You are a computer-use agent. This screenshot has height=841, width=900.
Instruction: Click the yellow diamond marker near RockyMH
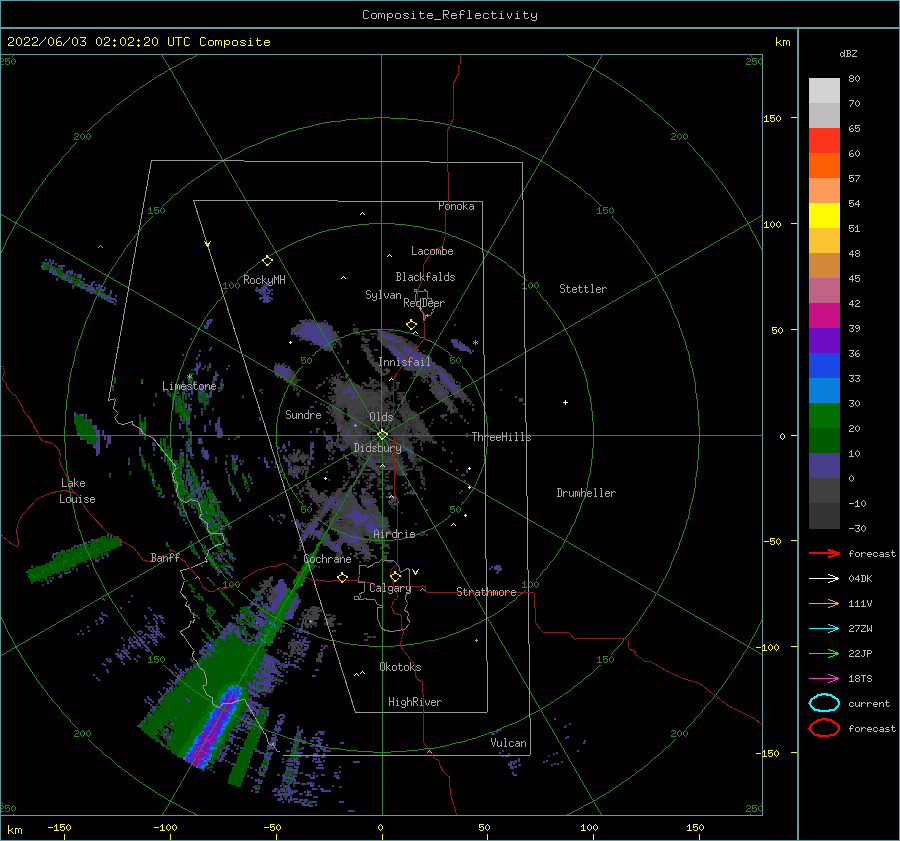267,261
